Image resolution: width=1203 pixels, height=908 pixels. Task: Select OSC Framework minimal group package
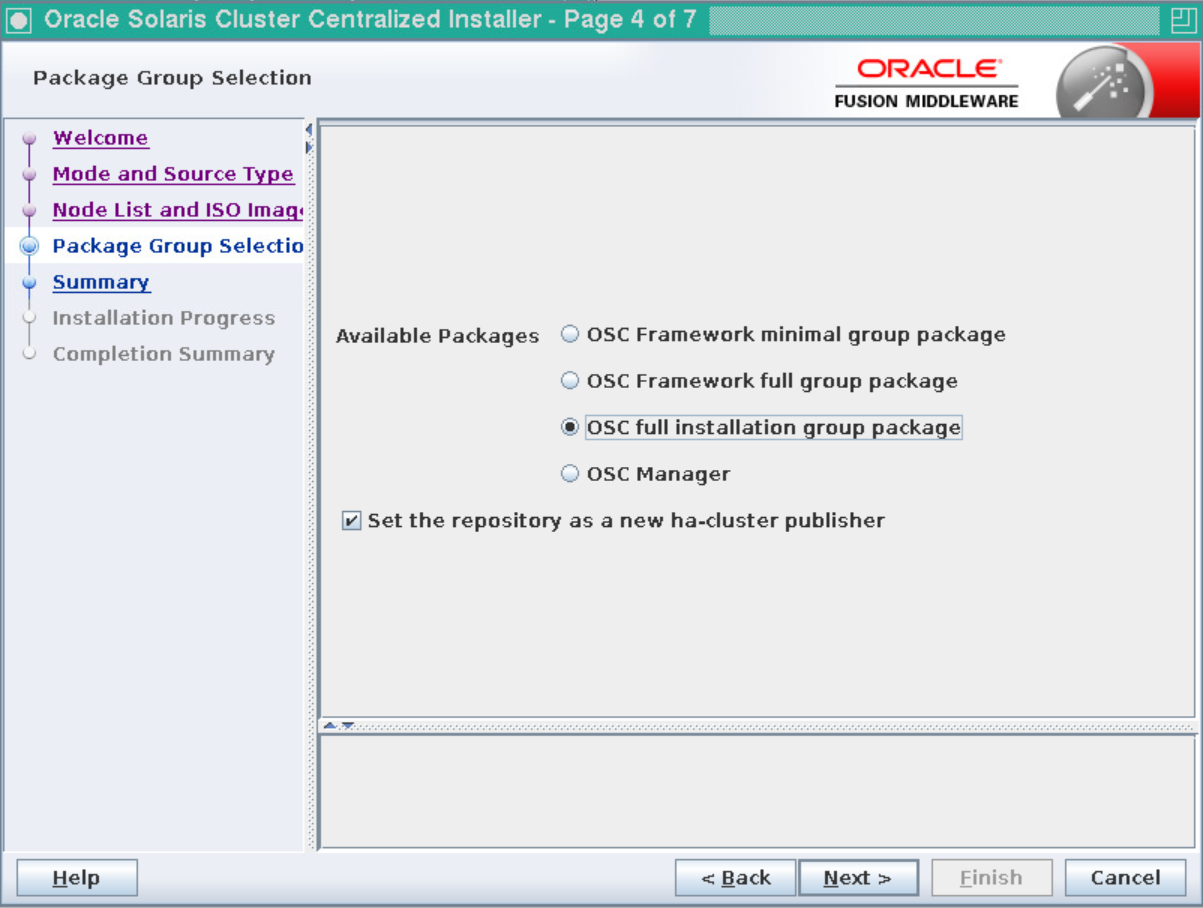[x=570, y=335]
